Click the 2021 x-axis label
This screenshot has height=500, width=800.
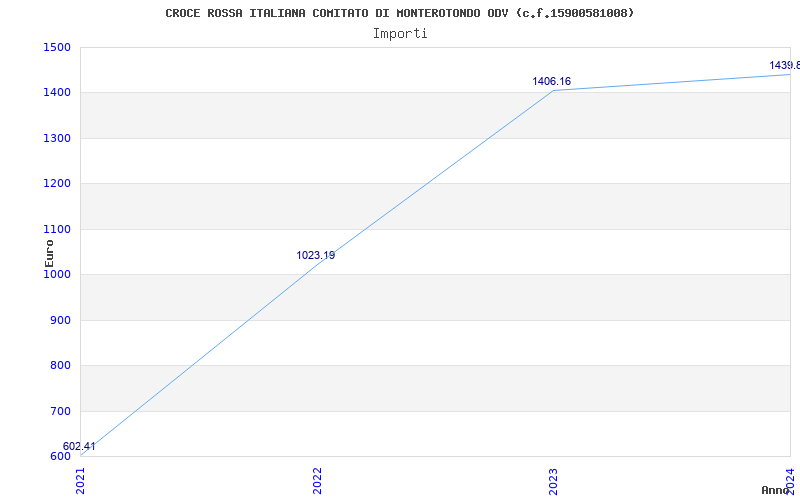click(x=81, y=481)
